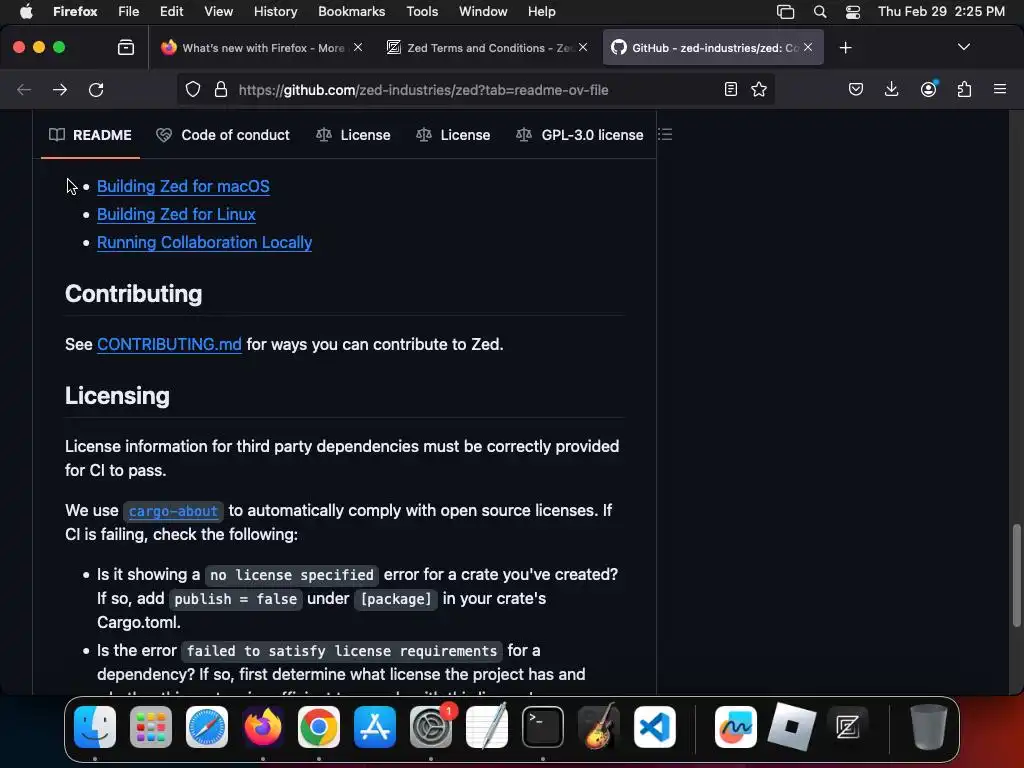
Task: Open Firefox View recent browsing icon
Action: click(x=126, y=48)
